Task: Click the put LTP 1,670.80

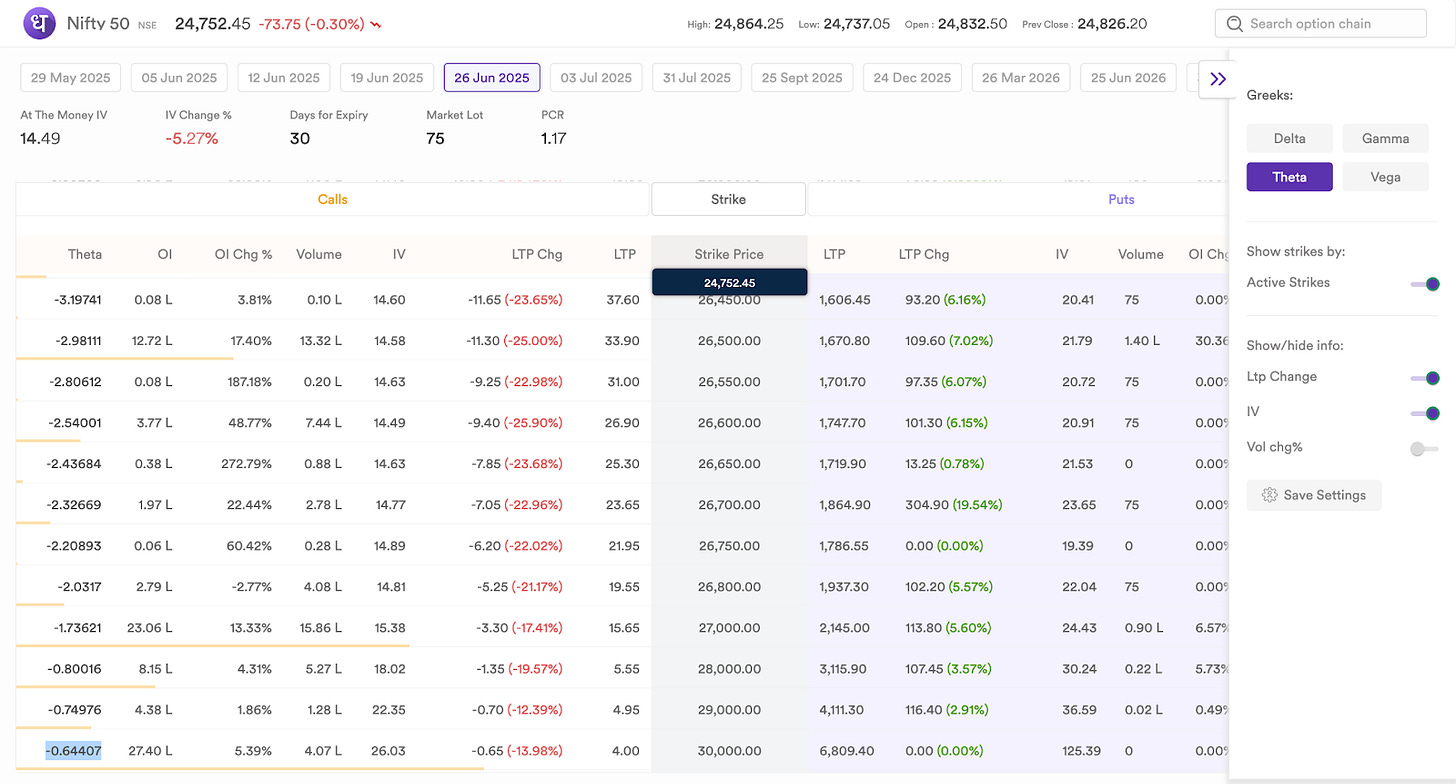Action: 844,341
